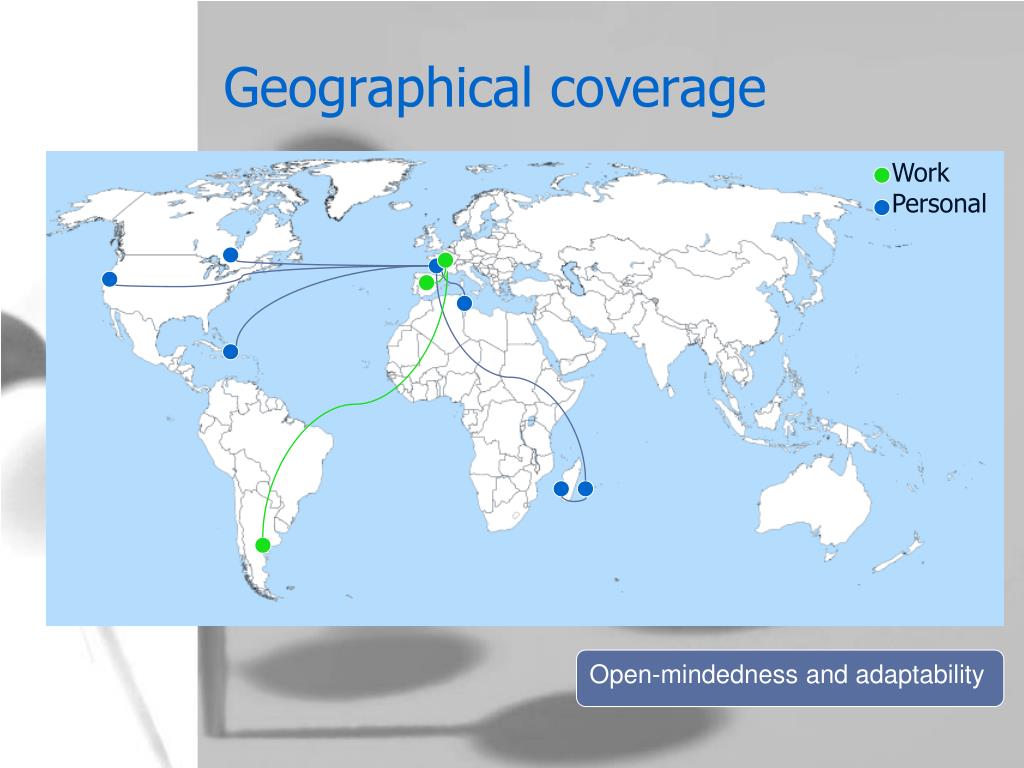This screenshot has height=768, width=1024.
Task: Click the 'Personal' legend label
Action: (939, 204)
